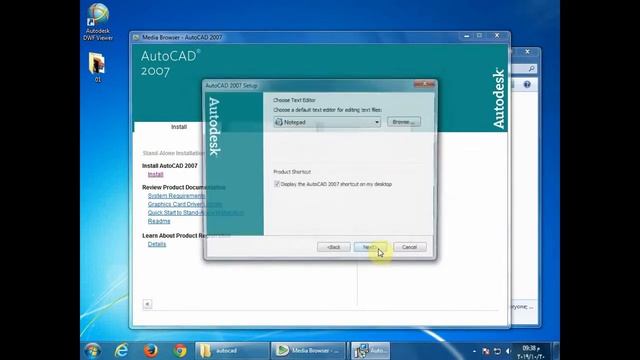Open the 01 folder on the desktop
Image resolution: width=640 pixels, height=360 pixels.
tap(97, 67)
